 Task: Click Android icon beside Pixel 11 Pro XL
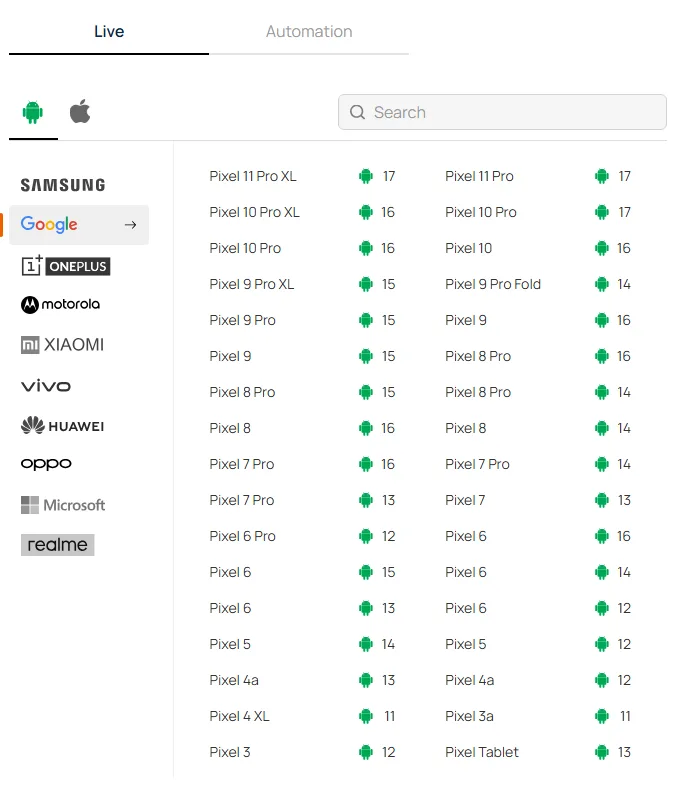366,176
